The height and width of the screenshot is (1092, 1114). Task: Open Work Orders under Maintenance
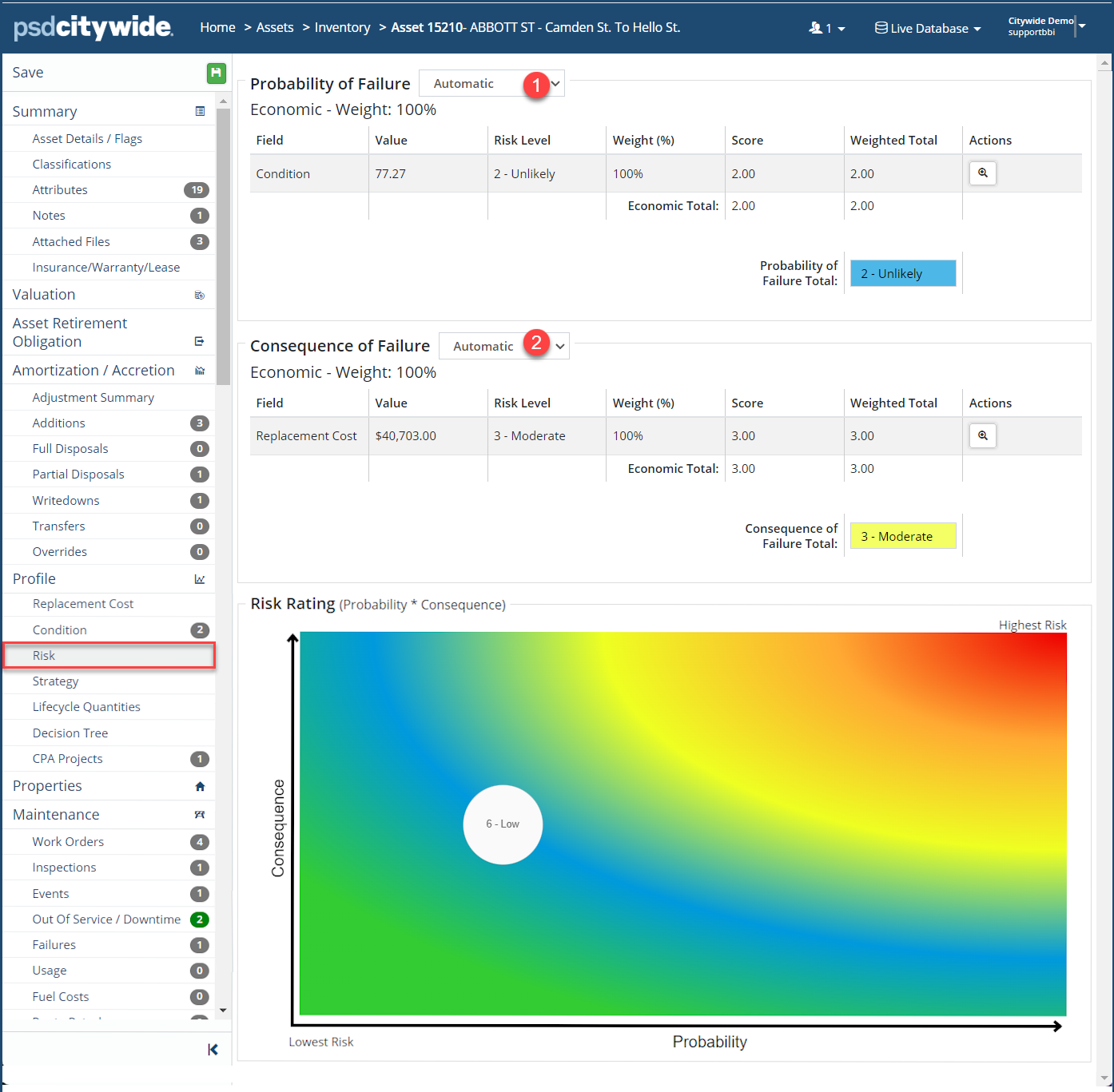[x=68, y=842]
